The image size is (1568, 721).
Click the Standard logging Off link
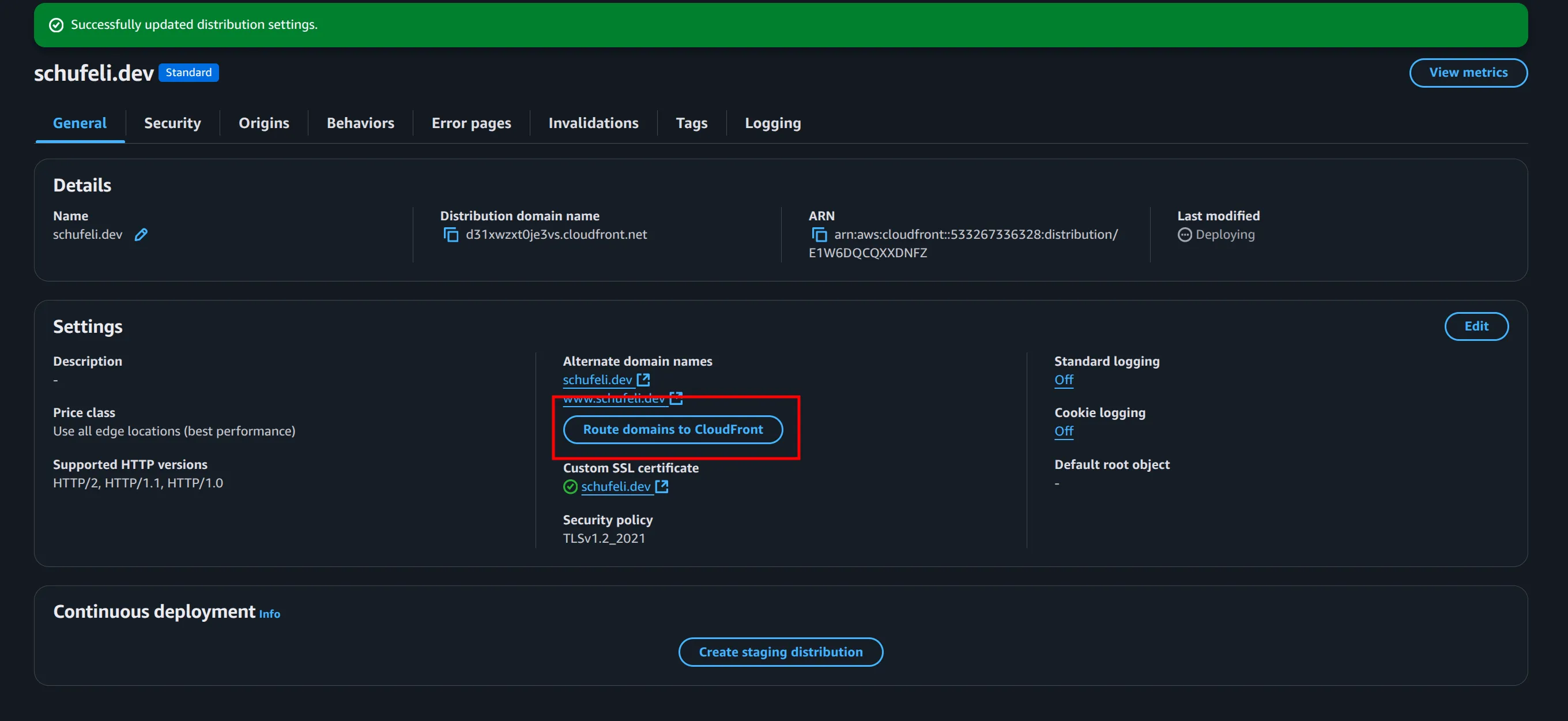[1063, 380]
